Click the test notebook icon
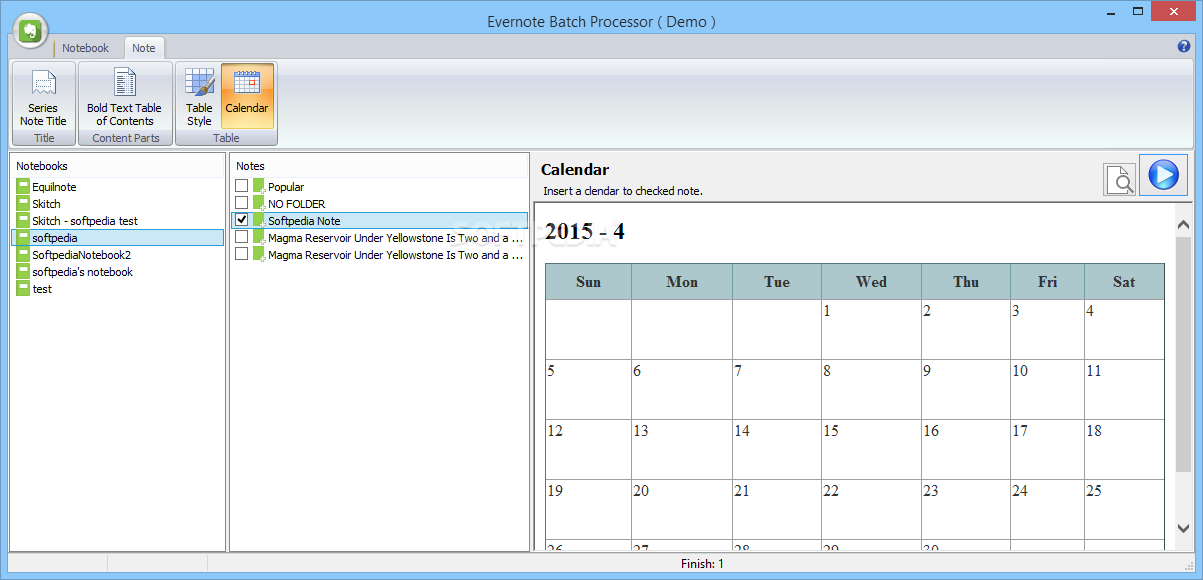This screenshot has height=580, width=1203. [x=23, y=289]
